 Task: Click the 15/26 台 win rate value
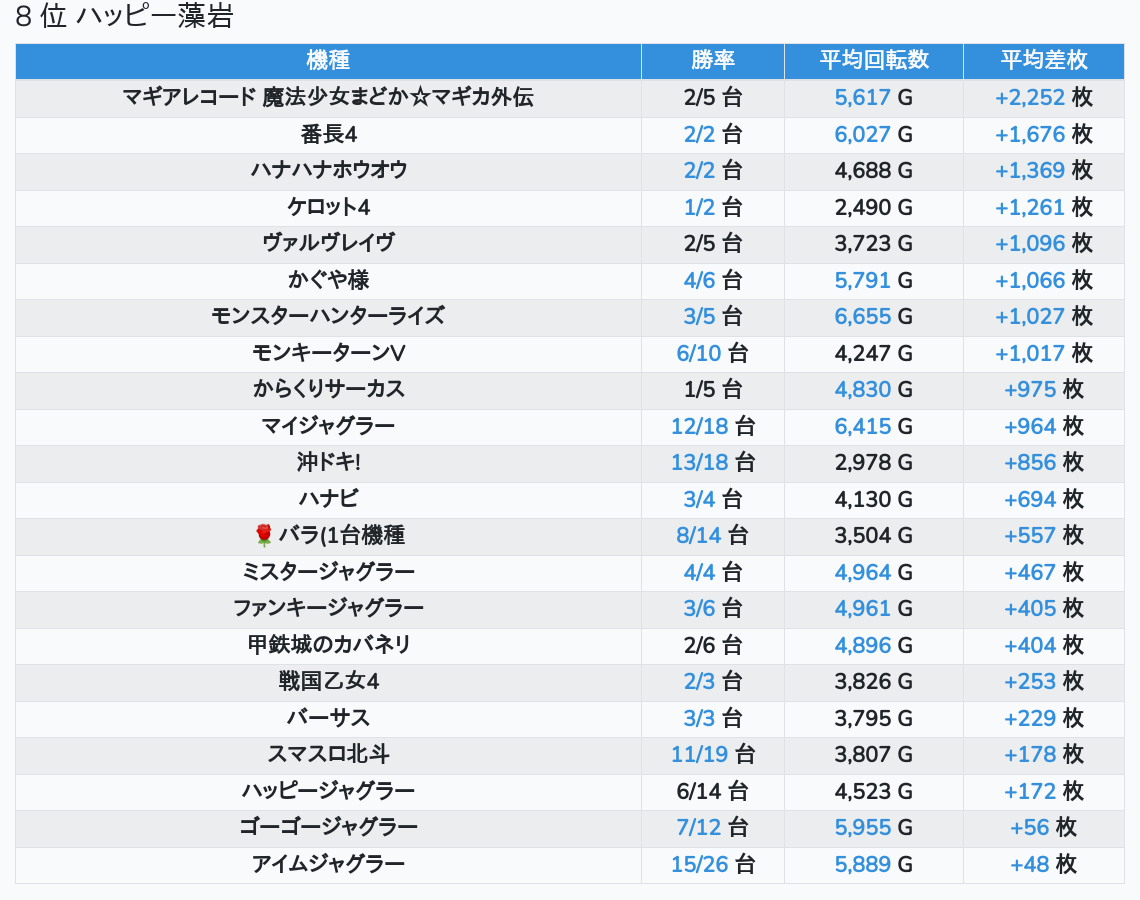pyautogui.click(x=712, y=864)
